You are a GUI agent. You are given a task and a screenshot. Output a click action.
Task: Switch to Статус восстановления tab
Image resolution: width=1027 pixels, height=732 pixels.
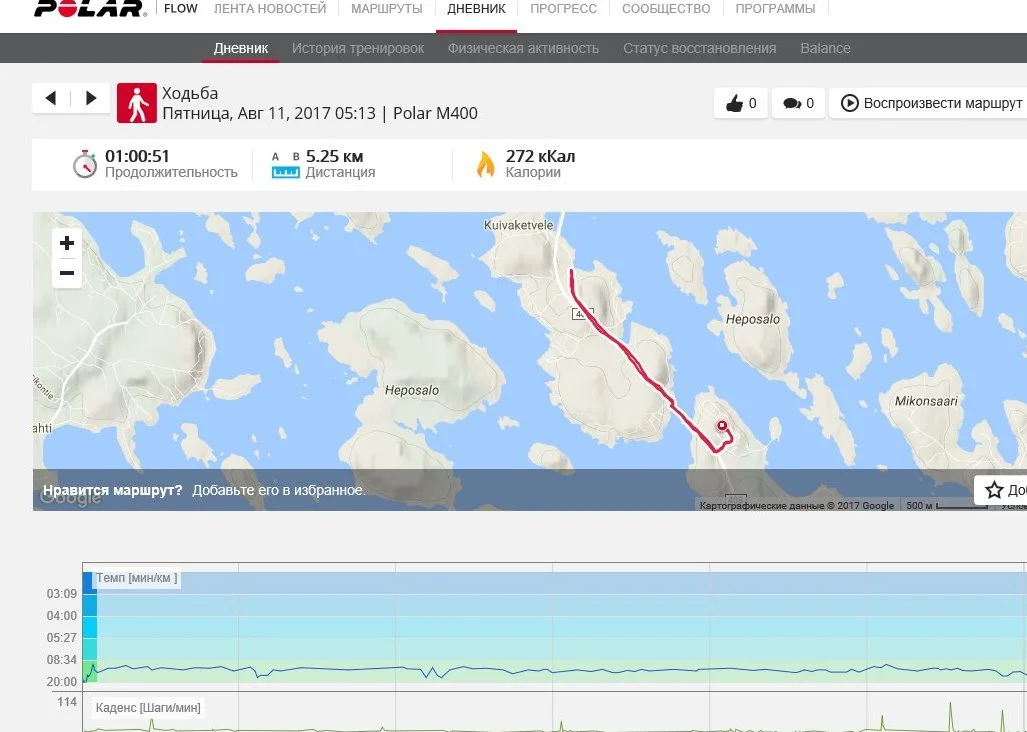(700, 48)
